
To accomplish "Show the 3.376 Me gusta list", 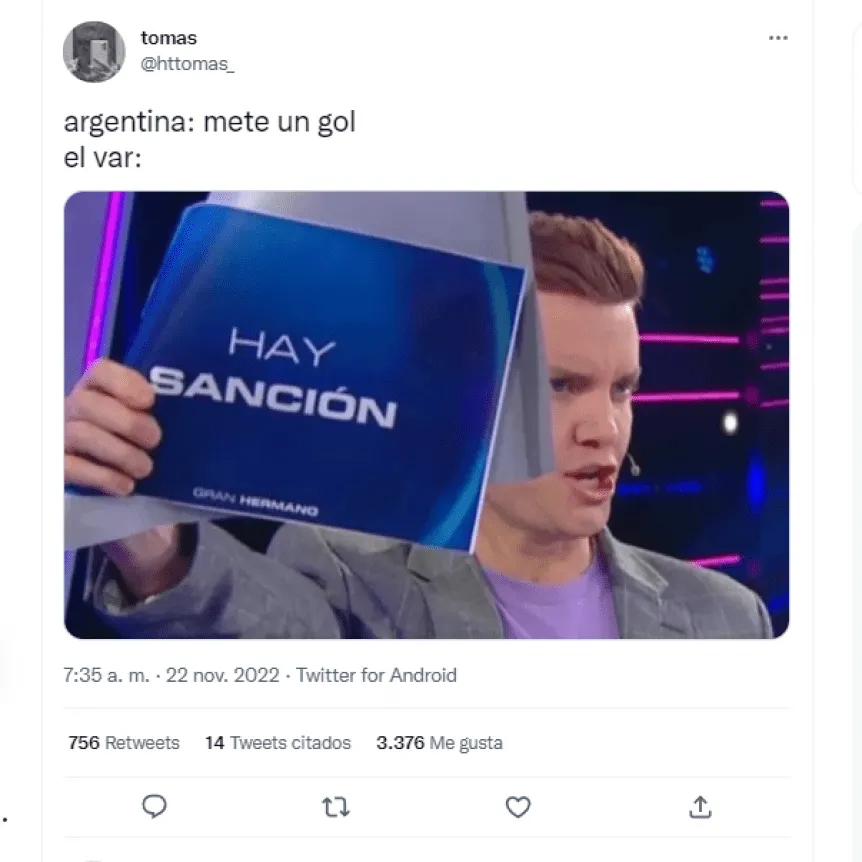I will tap(439, 743).
